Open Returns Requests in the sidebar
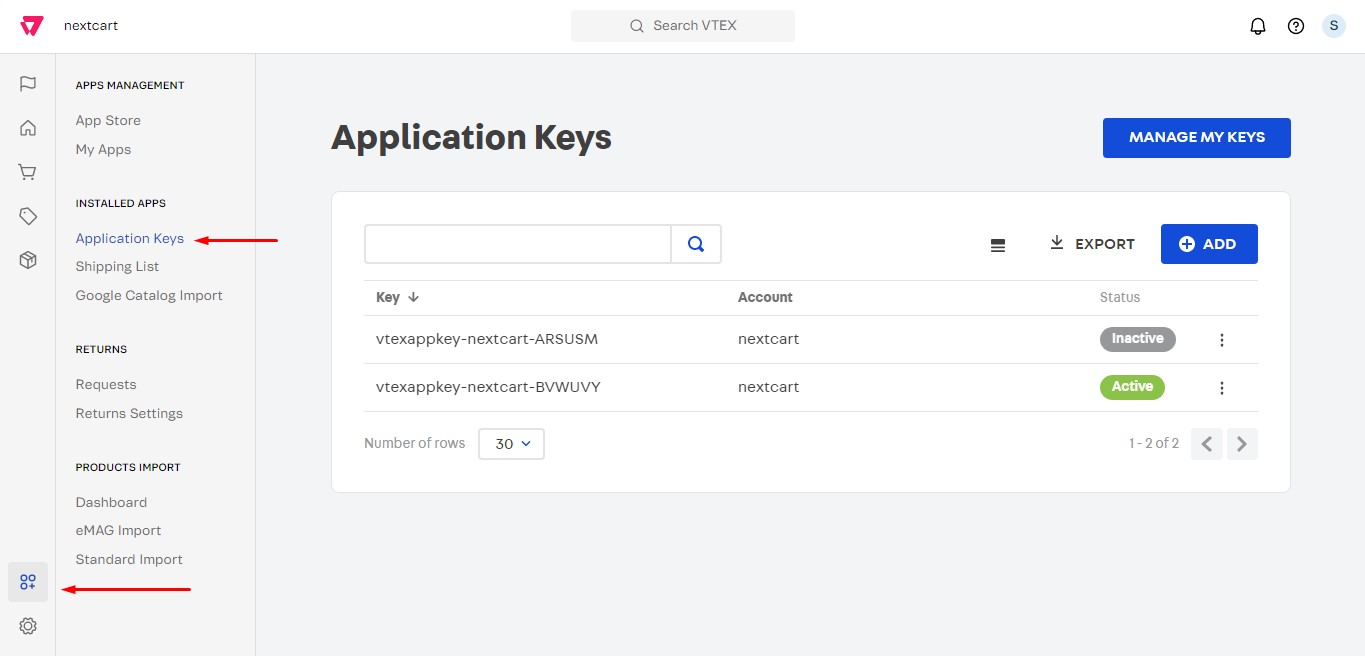The height and width of the screenshot is (656, 1365). tap(106, 384)
